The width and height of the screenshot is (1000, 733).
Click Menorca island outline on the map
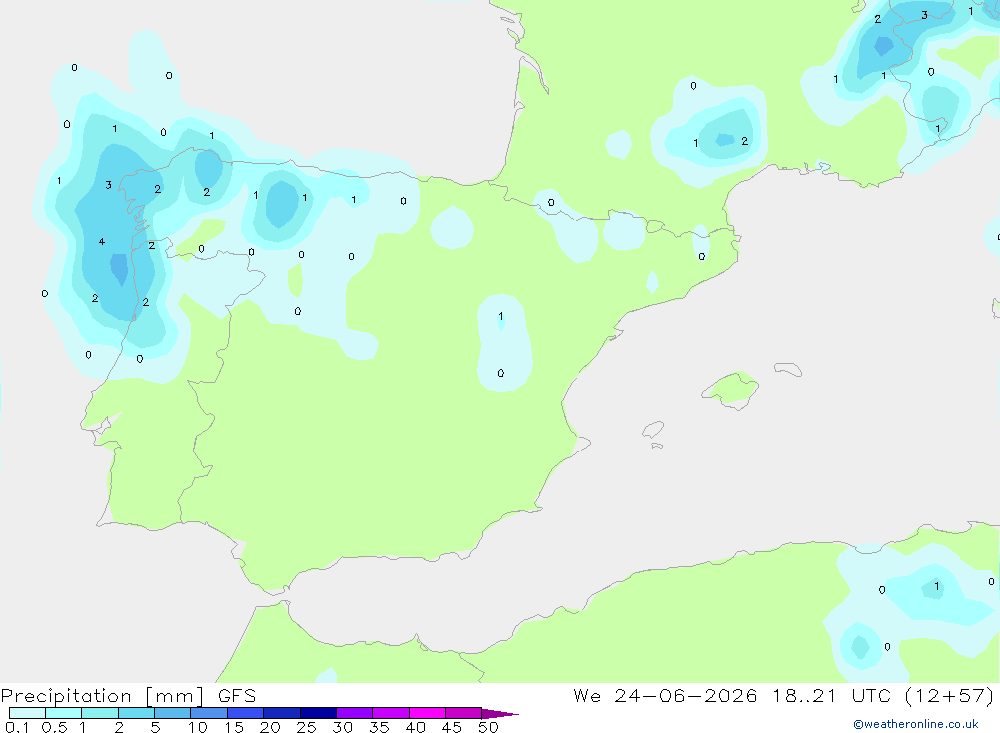(x=788, y=369)
